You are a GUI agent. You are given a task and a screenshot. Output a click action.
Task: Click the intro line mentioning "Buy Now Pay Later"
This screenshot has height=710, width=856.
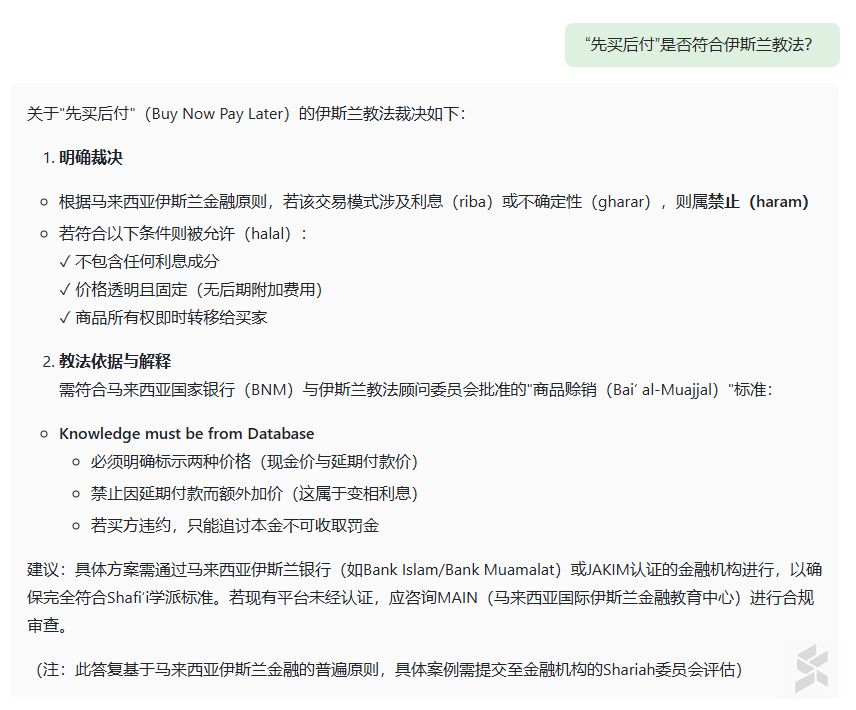coord(246,113)
